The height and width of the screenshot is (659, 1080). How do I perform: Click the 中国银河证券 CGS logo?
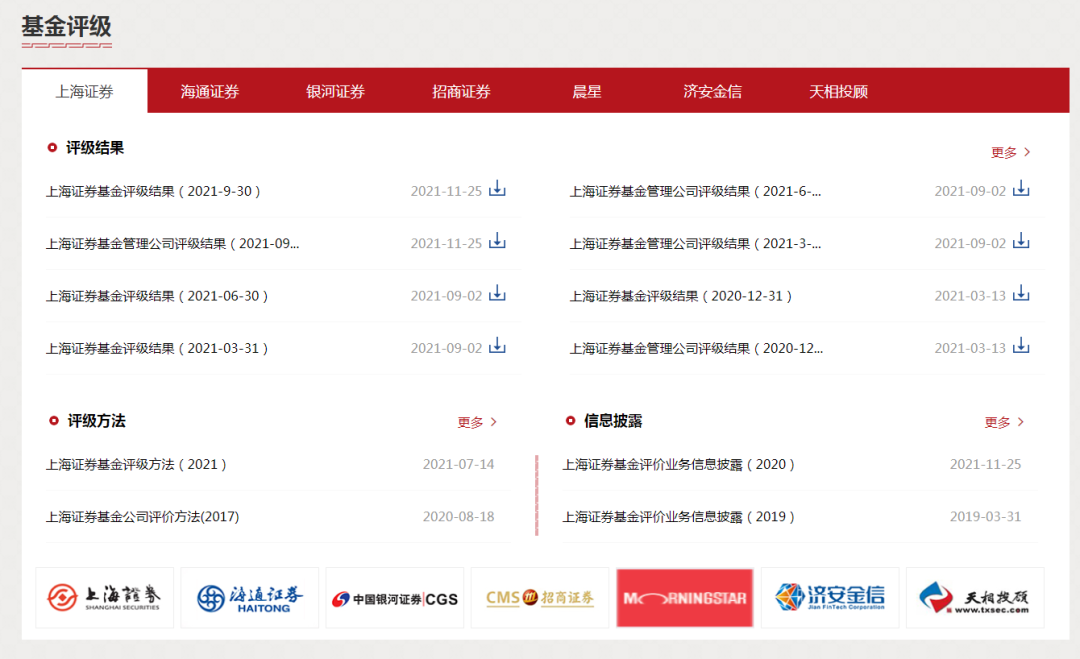pos(395,598)
